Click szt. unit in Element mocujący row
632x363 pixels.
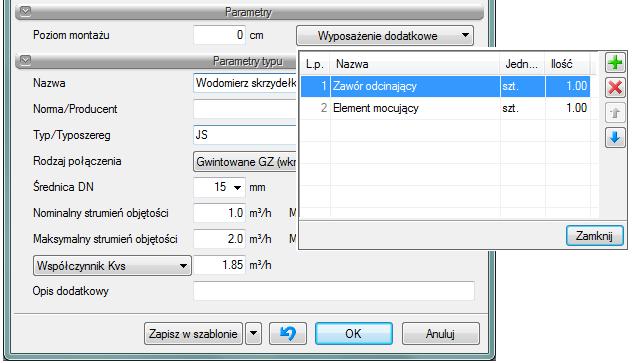click(x=523, y=108)
